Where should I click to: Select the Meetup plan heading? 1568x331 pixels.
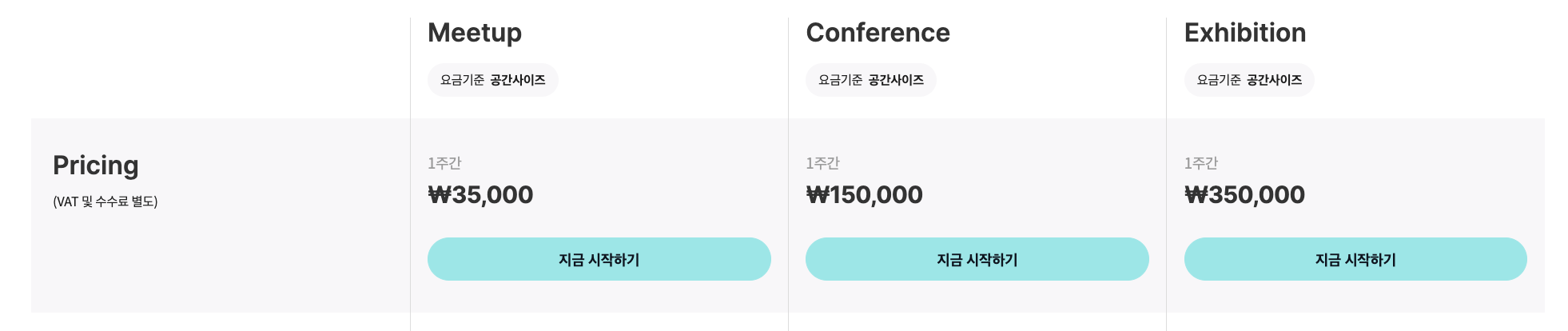475,33
